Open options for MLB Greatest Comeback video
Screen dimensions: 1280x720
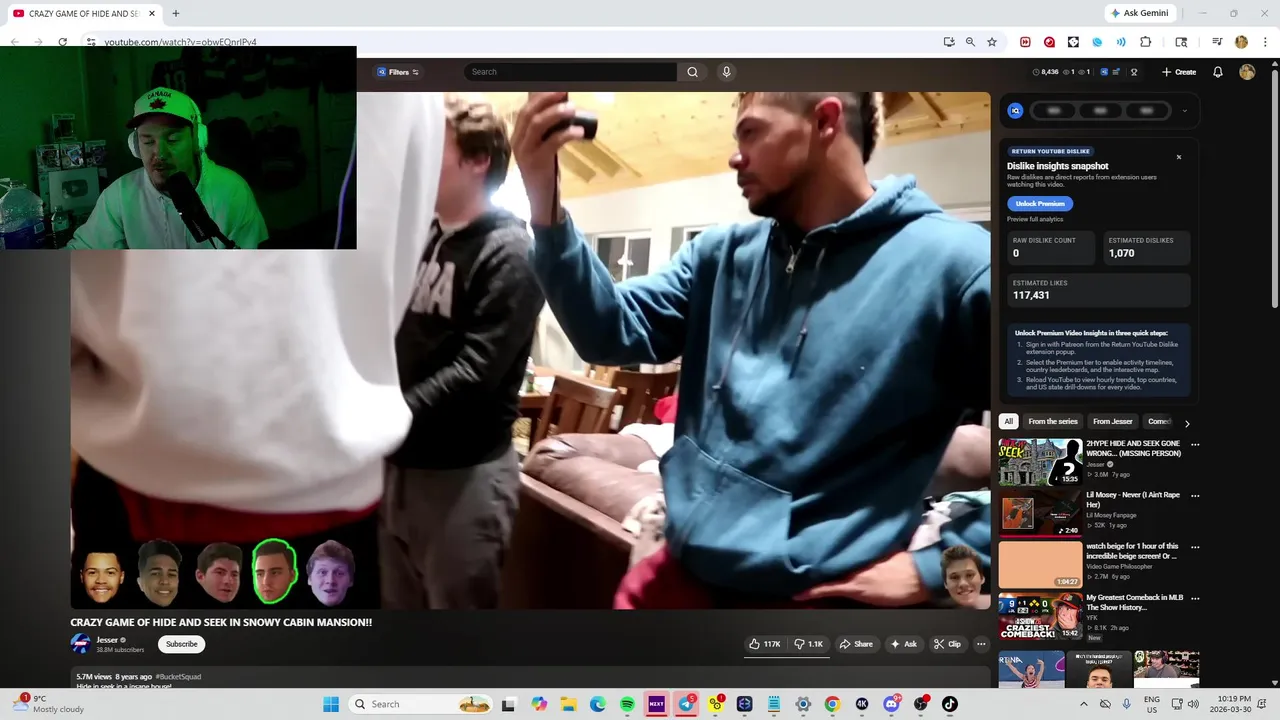(x=1195, y=599)
